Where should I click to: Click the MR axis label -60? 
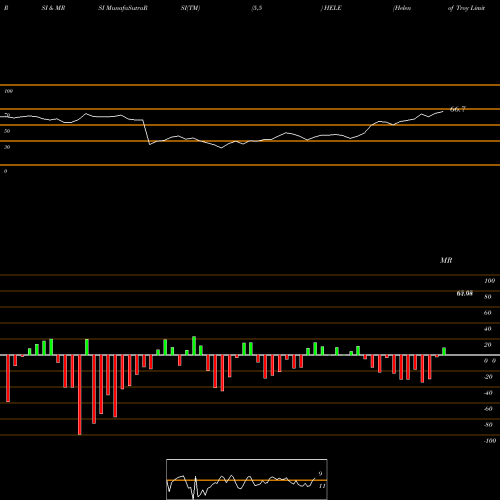[488, 409]
